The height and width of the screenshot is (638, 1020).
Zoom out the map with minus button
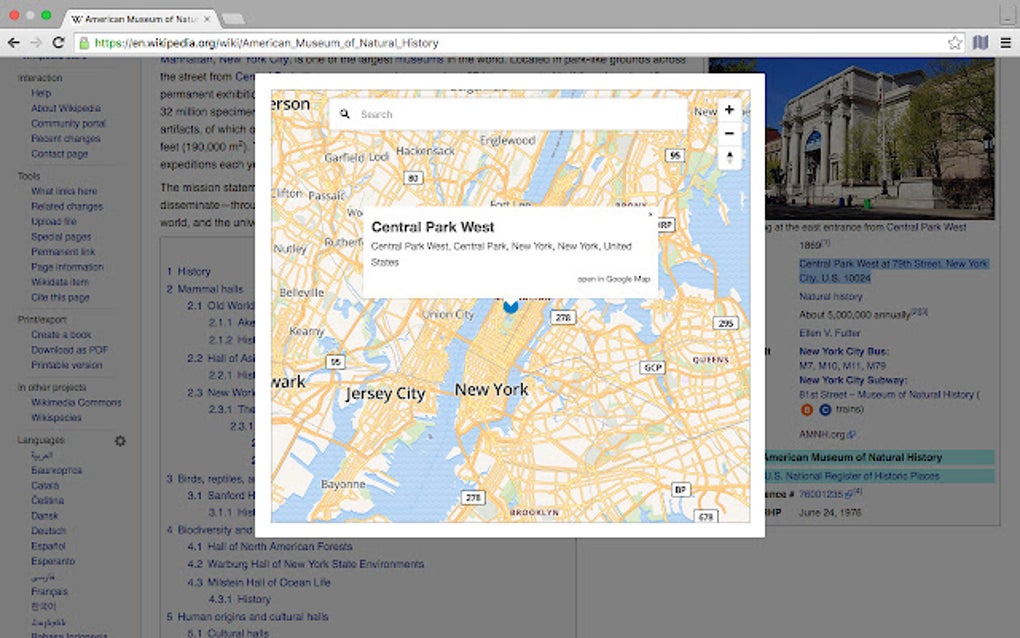729,133
